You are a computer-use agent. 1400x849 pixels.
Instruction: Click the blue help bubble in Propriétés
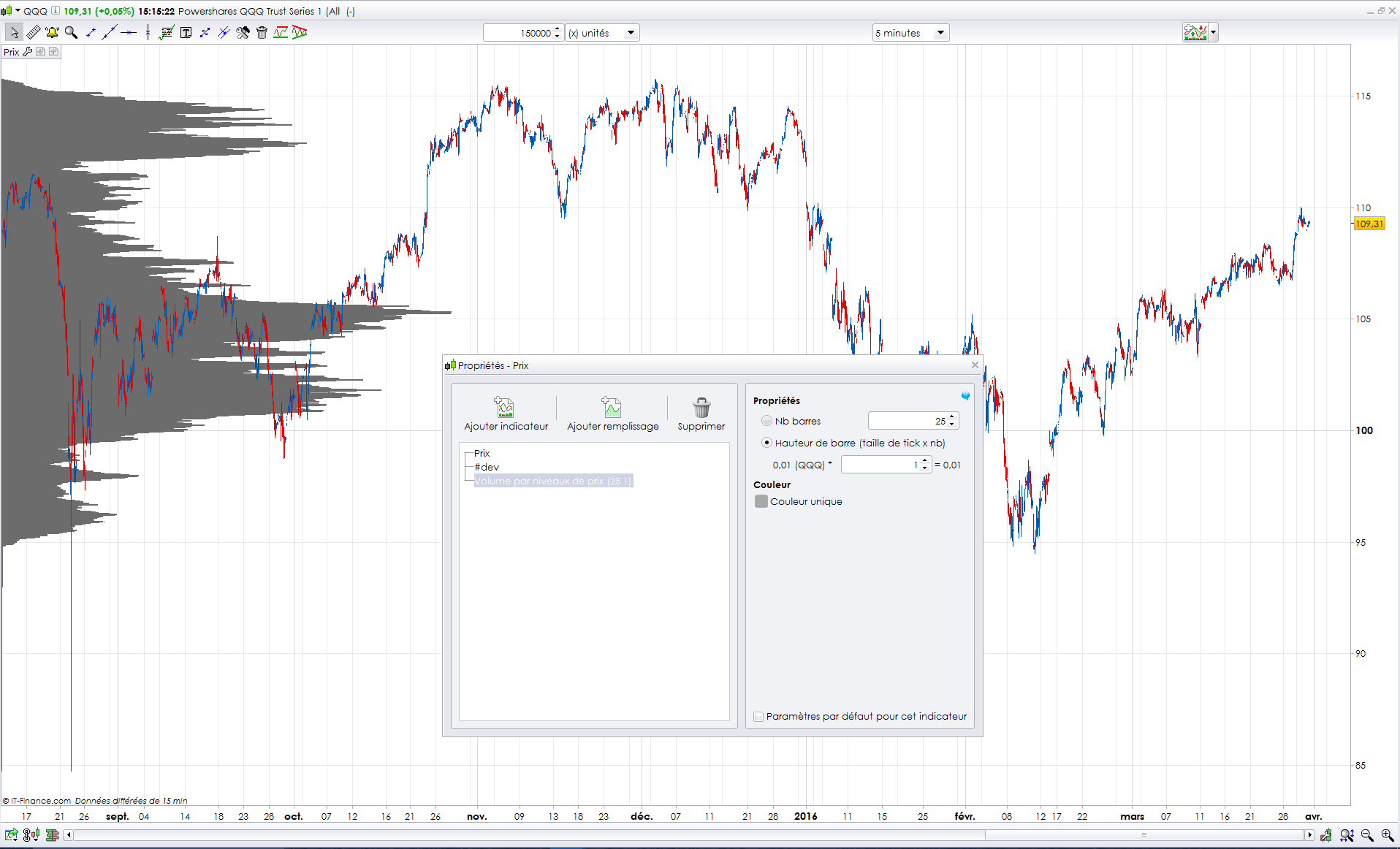[x=965, y=396]
